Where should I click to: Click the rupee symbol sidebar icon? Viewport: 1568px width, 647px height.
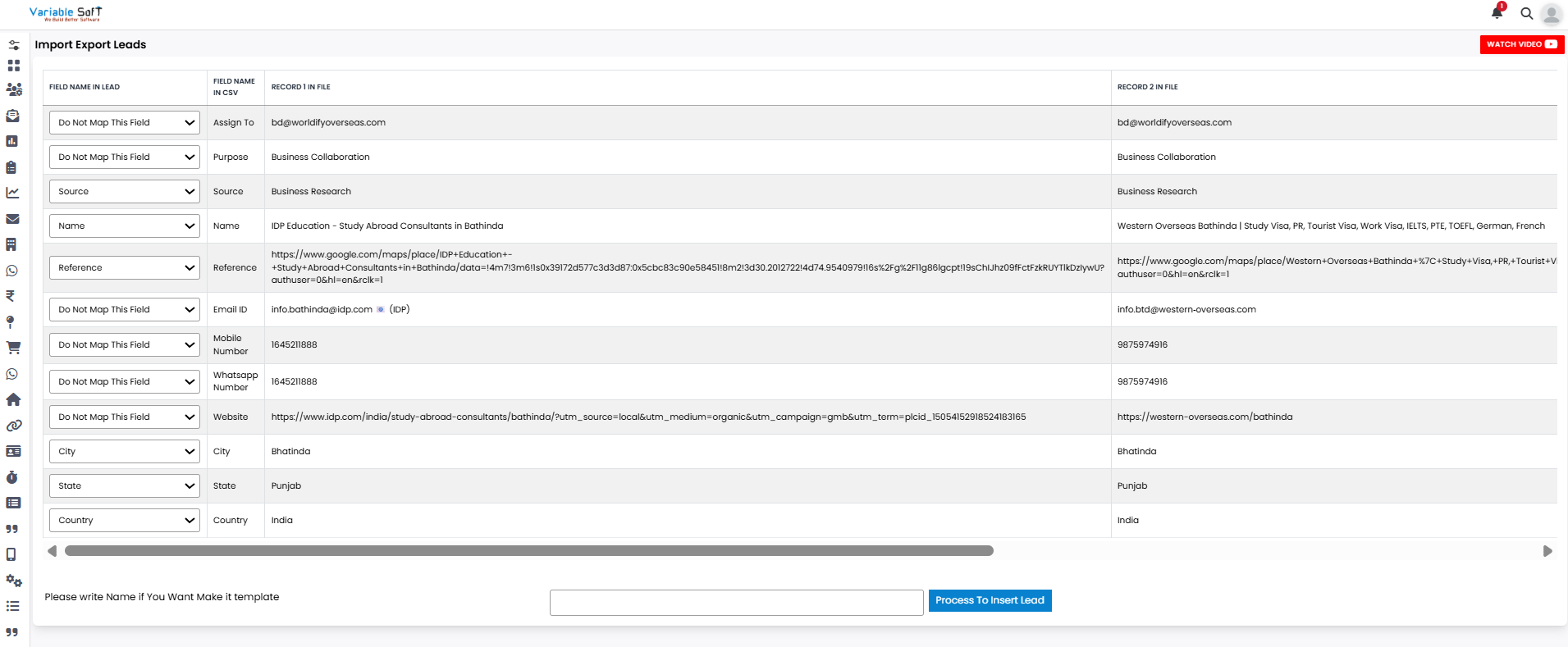tap(11, 296)
